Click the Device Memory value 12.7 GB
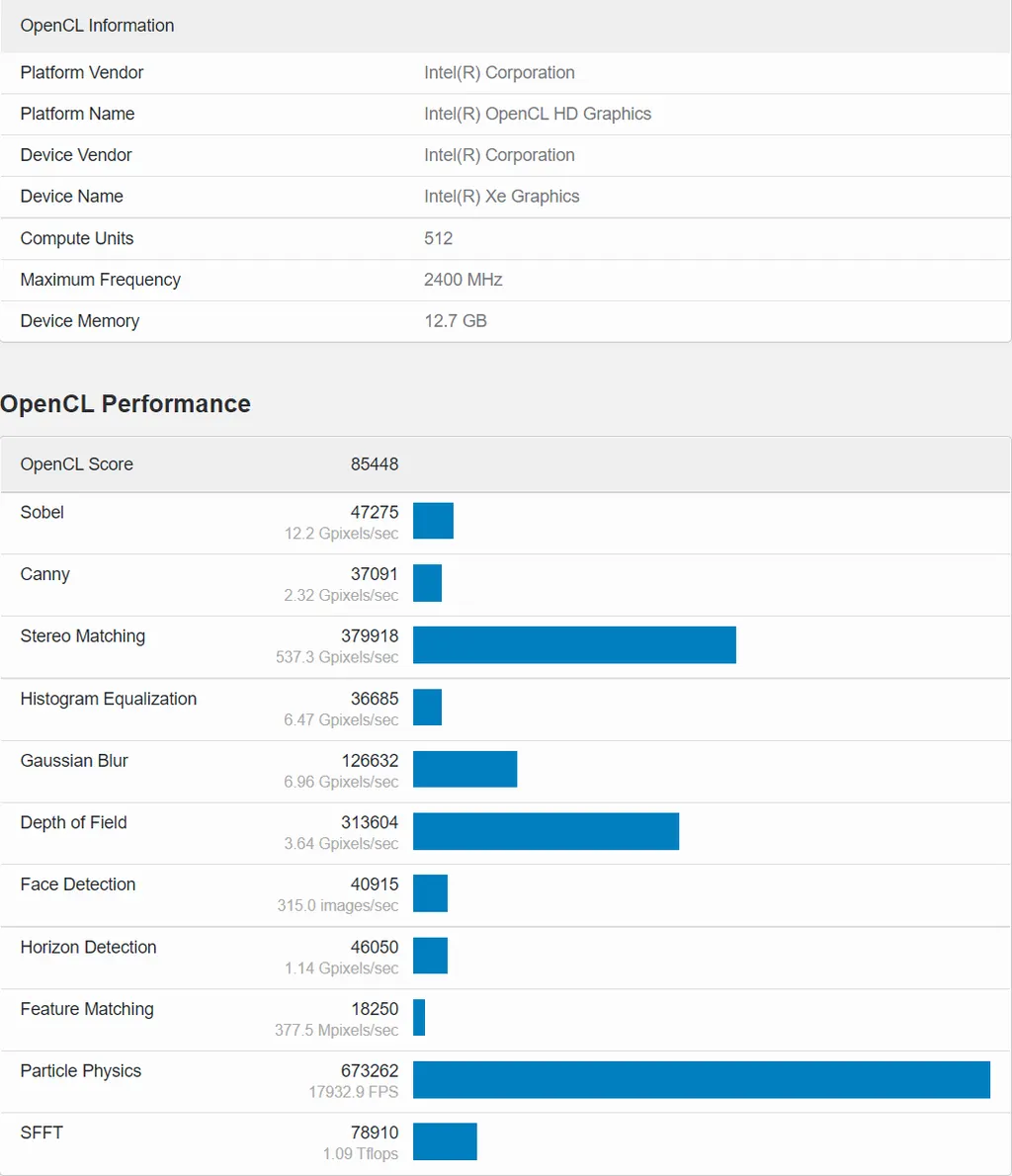The height and width of the screenshot is (1176, 1012). (455, 321)
